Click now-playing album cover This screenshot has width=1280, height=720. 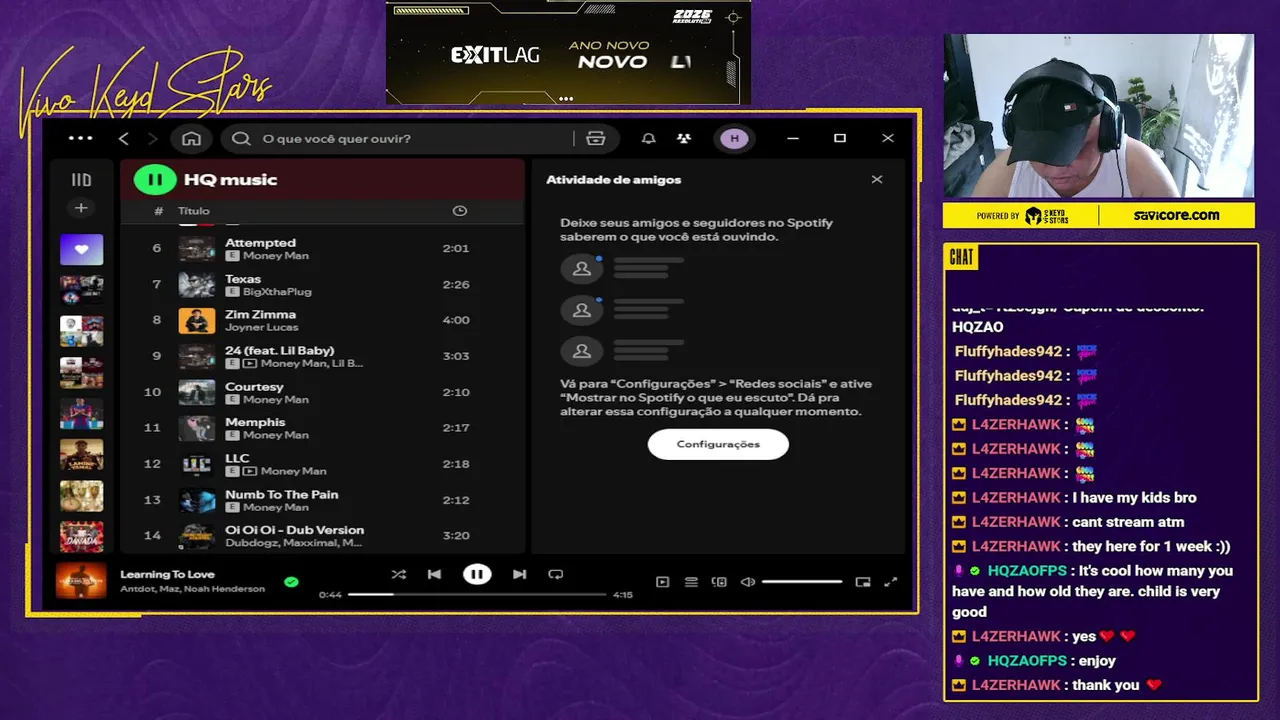pos(81,581)
